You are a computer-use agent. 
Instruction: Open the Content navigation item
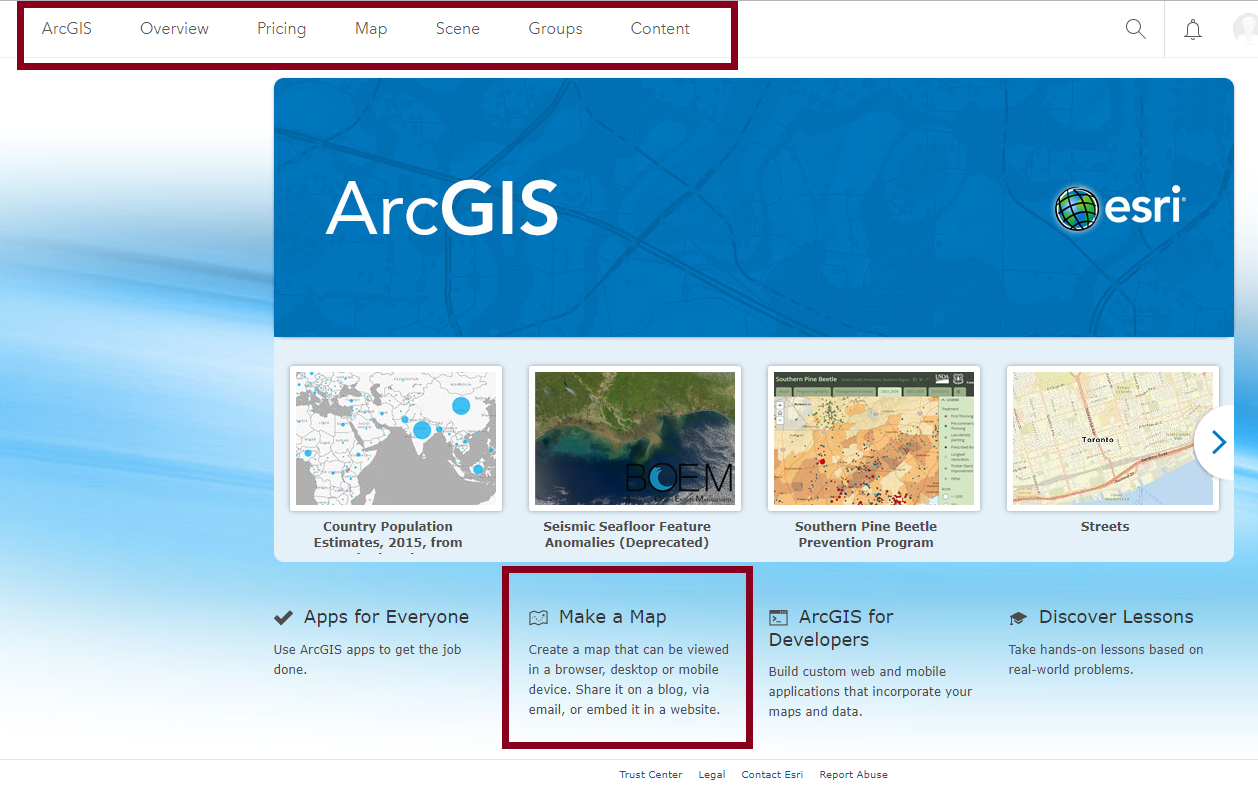point(660,29)
